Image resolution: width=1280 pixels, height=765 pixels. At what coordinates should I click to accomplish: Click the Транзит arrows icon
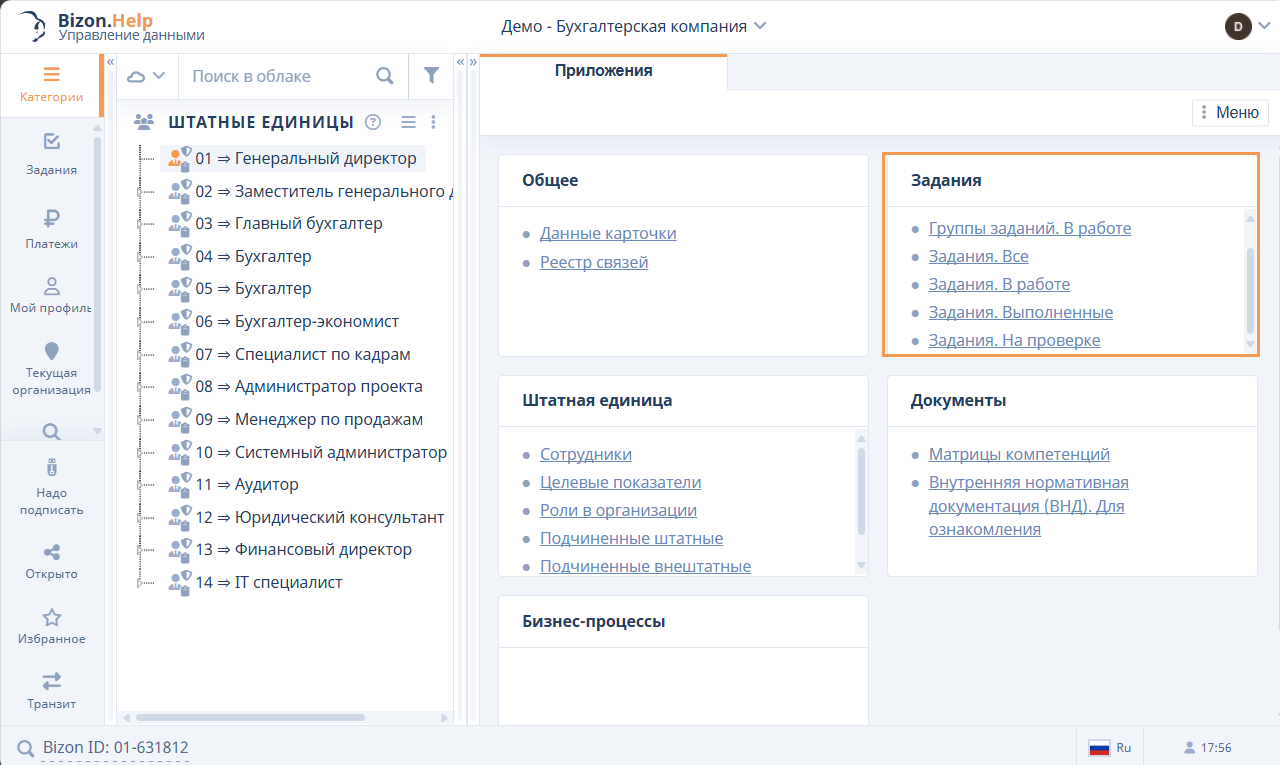point(51,682)
